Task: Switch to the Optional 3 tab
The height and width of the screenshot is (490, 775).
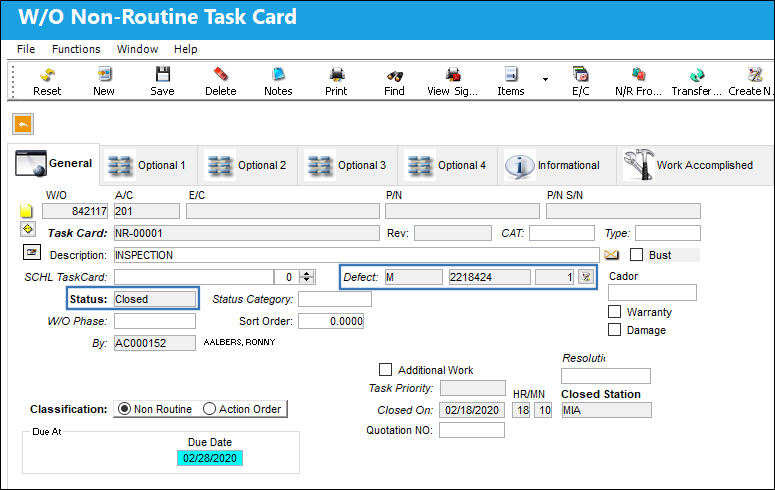Action: (347, 165)
